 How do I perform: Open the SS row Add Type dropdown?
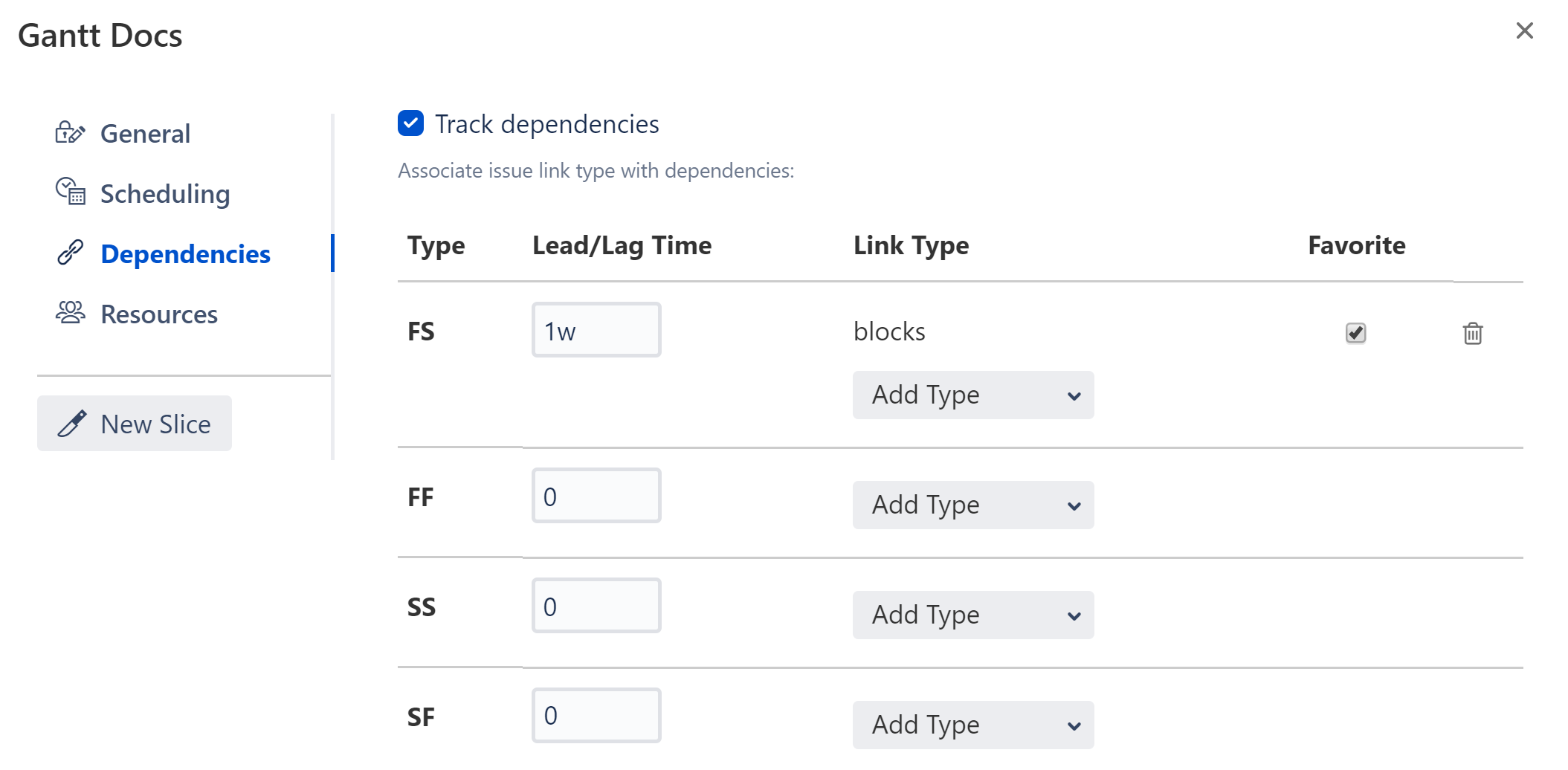[972, 615]
